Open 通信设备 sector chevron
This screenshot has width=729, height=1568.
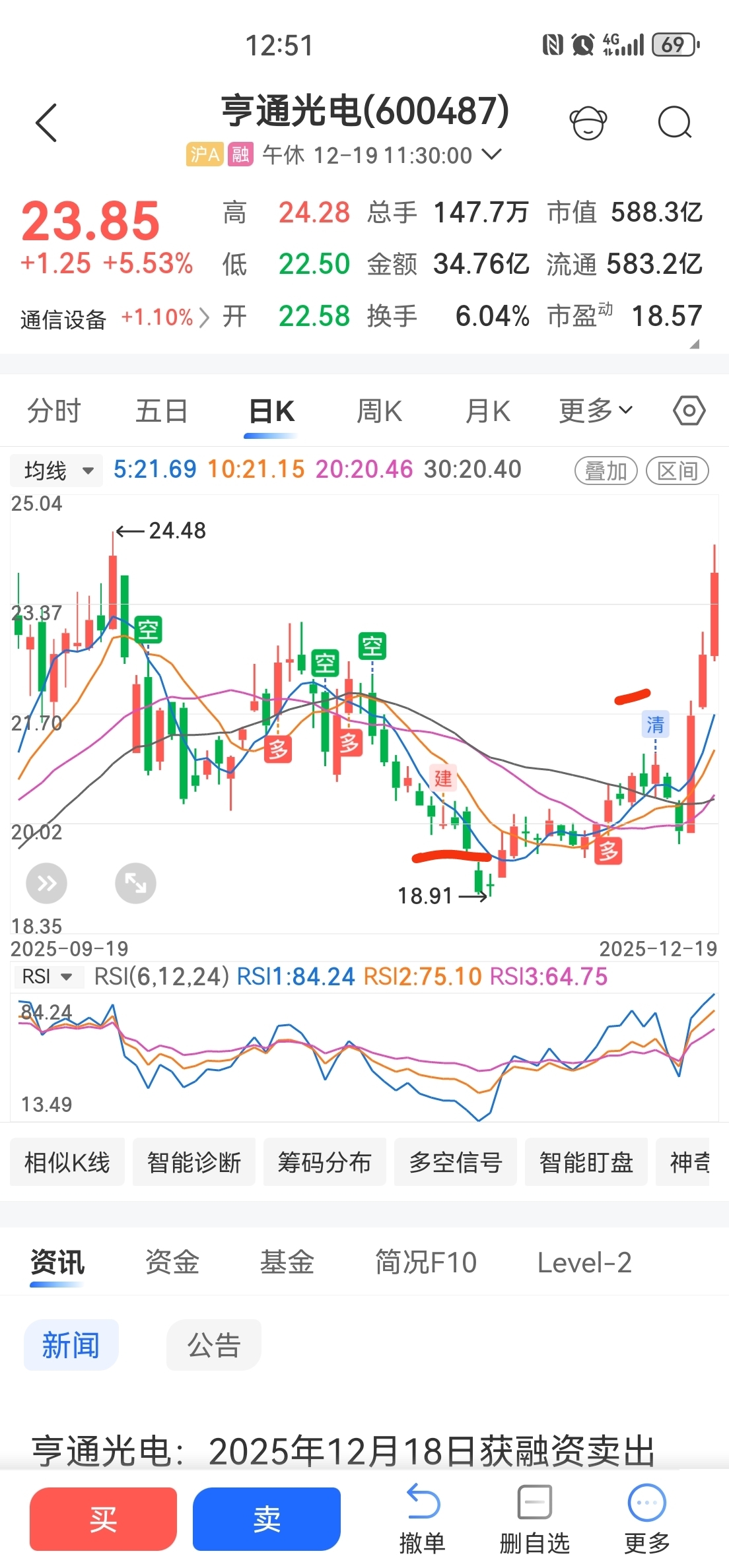tap(204, 318)
